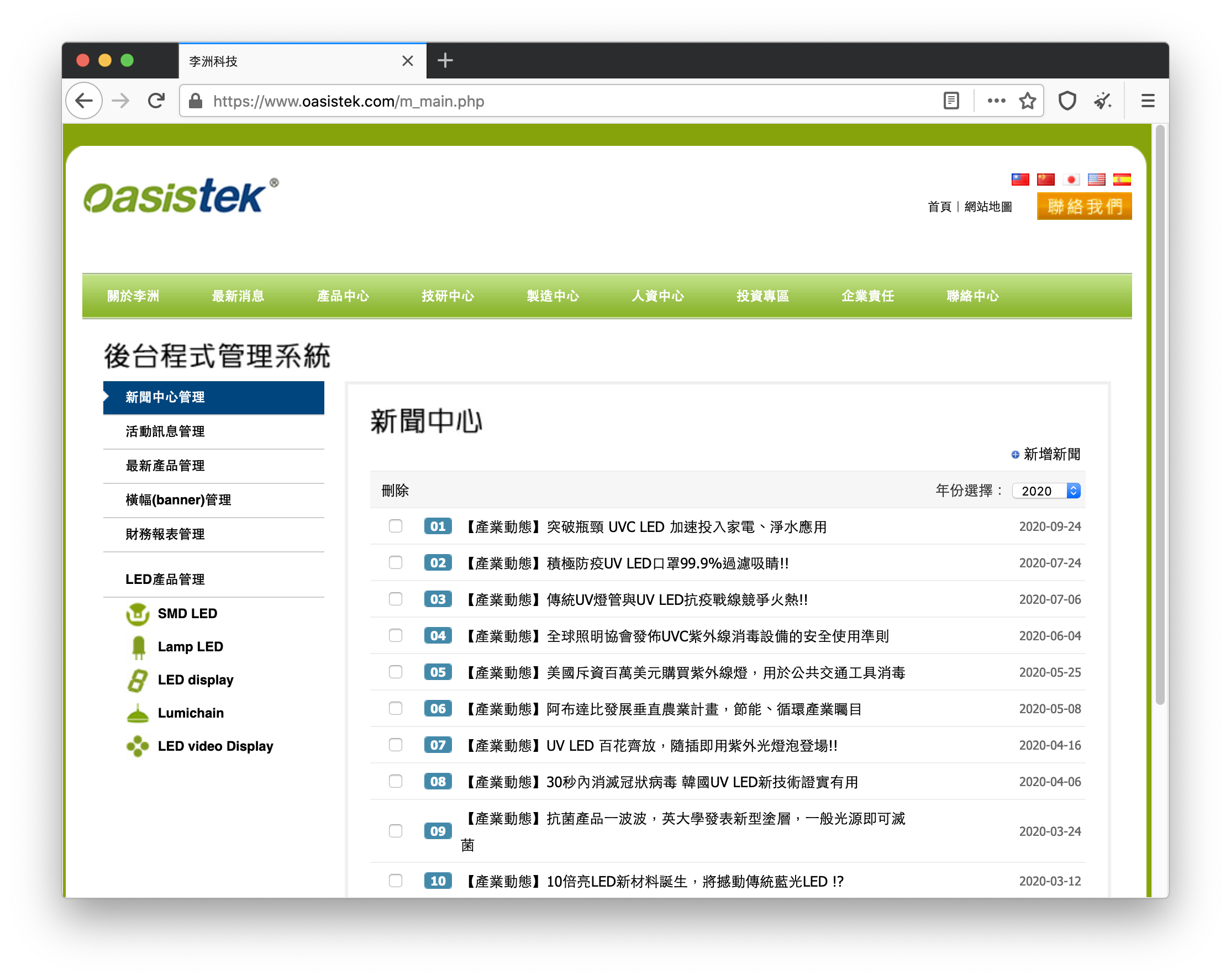The width and height of the screenshot is (1231, 980).
Task: Close the 李洲科技 tab
Action: [x=407, y=61]
